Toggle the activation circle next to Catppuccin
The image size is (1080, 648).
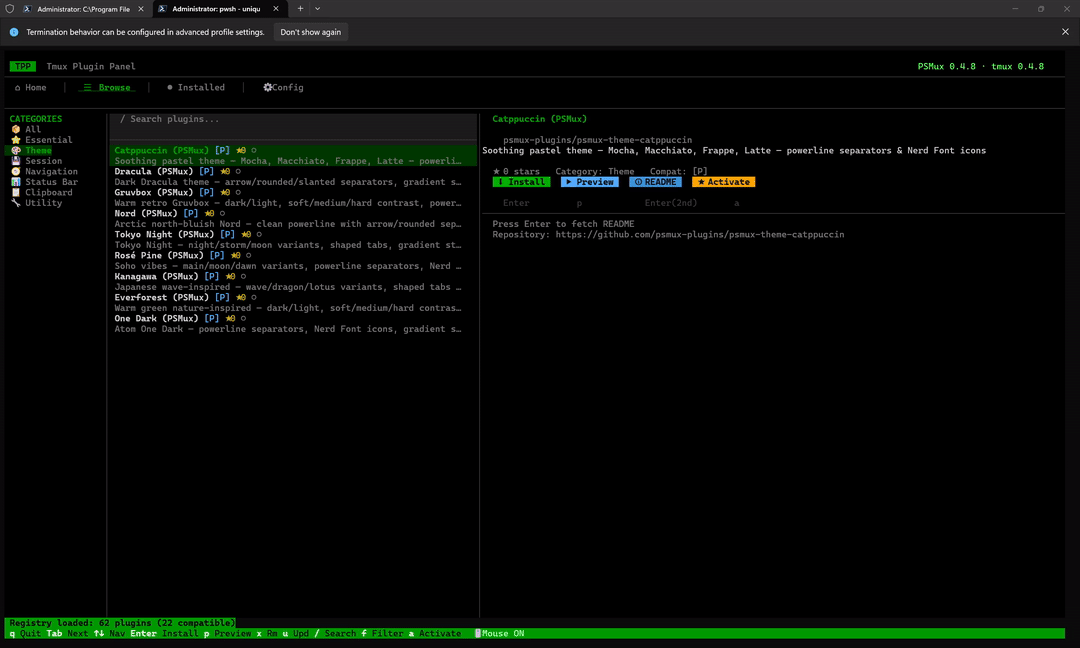[x=254, y=150]
